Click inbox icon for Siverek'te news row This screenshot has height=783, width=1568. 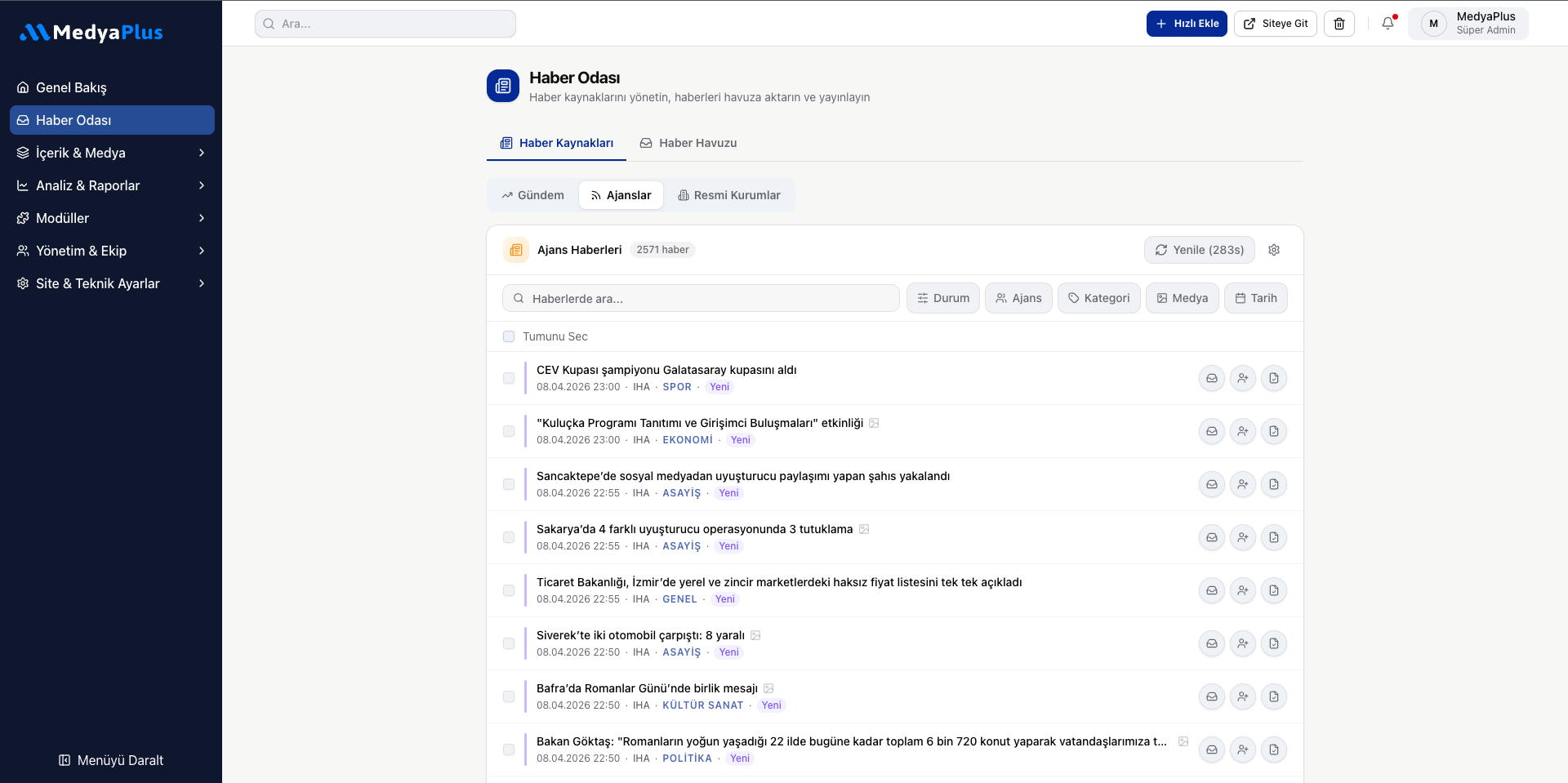pos(1212,643)
